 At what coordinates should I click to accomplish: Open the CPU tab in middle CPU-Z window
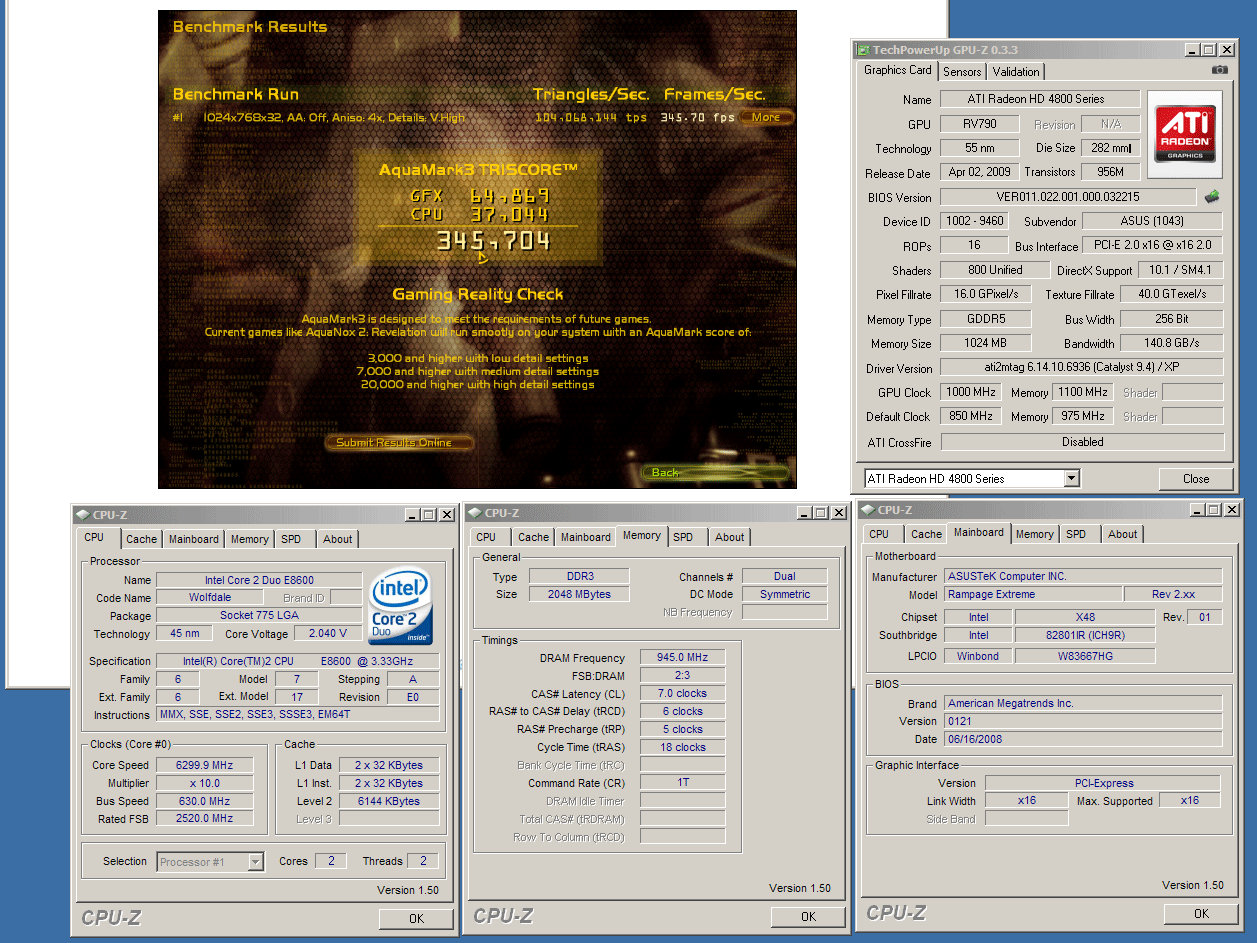[486, 537]
